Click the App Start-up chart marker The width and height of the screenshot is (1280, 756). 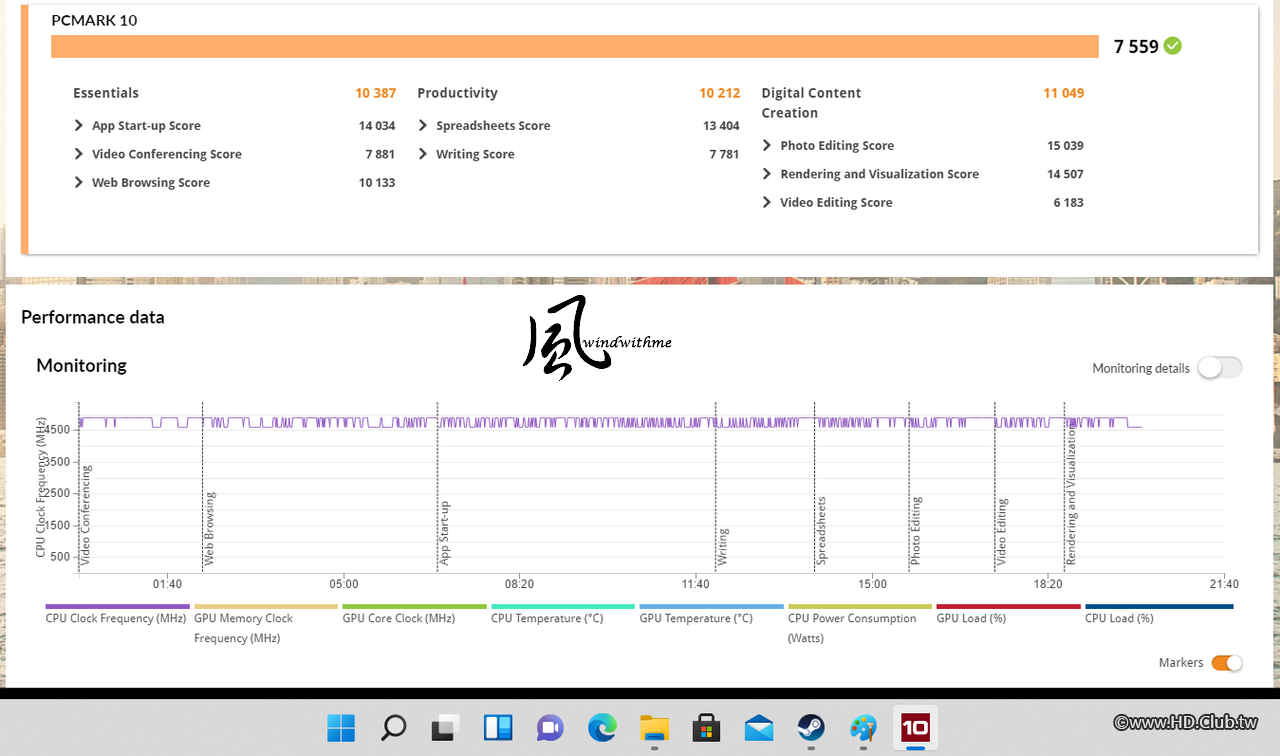[445, 534]
